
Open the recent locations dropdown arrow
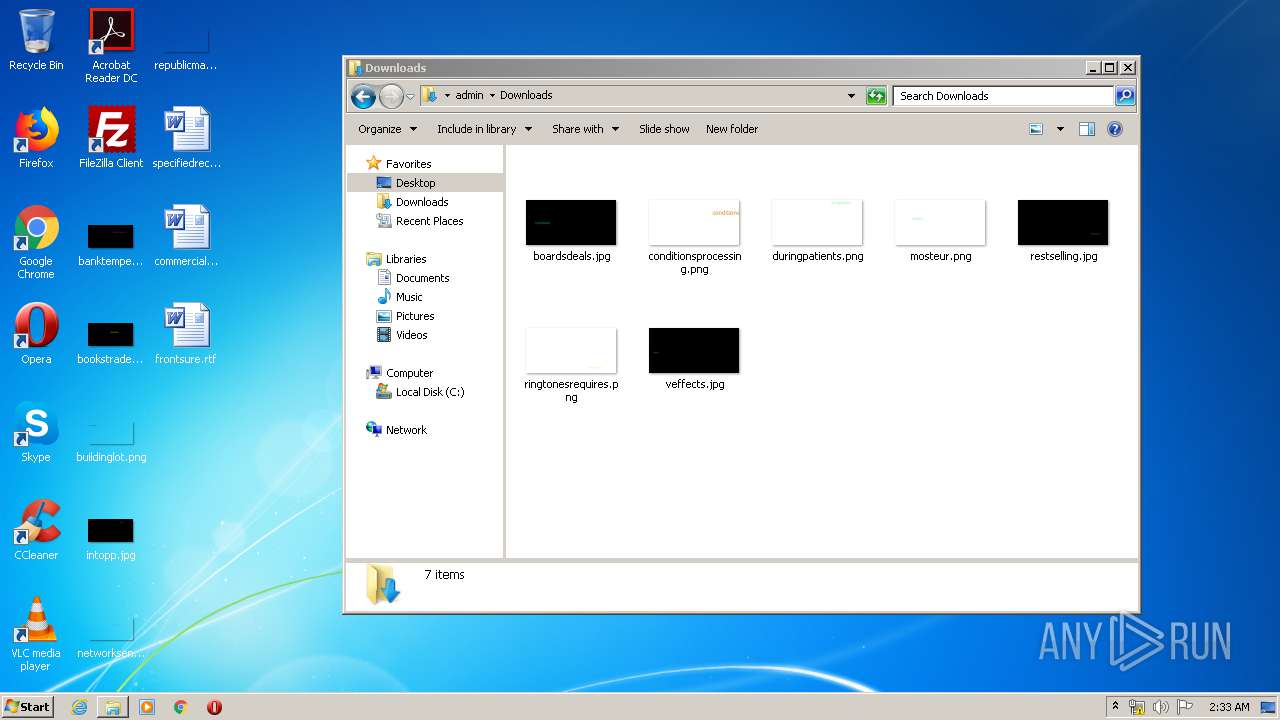pos(410,97)
